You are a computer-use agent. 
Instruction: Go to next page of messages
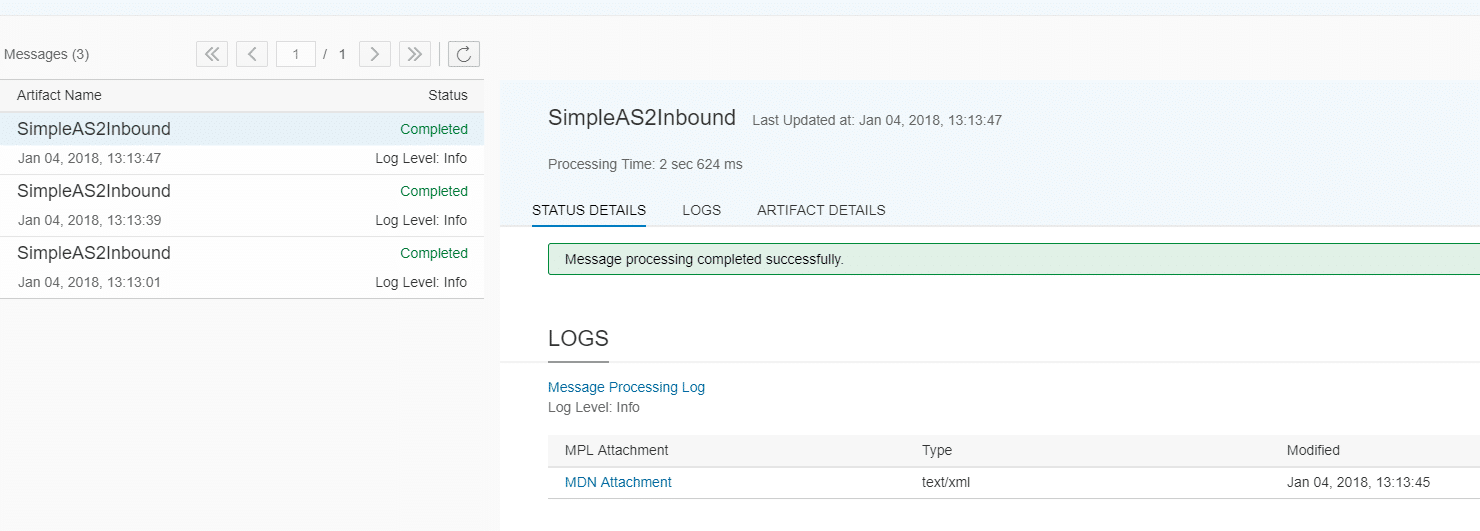tap(374, 54)
